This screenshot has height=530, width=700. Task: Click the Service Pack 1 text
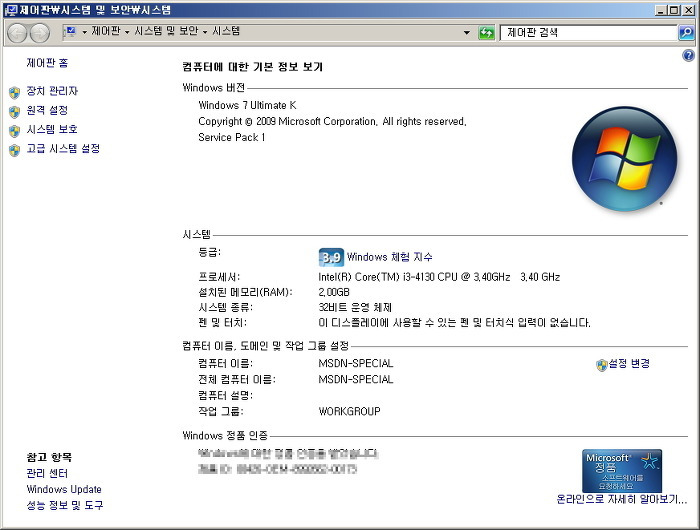click(232, 138)
